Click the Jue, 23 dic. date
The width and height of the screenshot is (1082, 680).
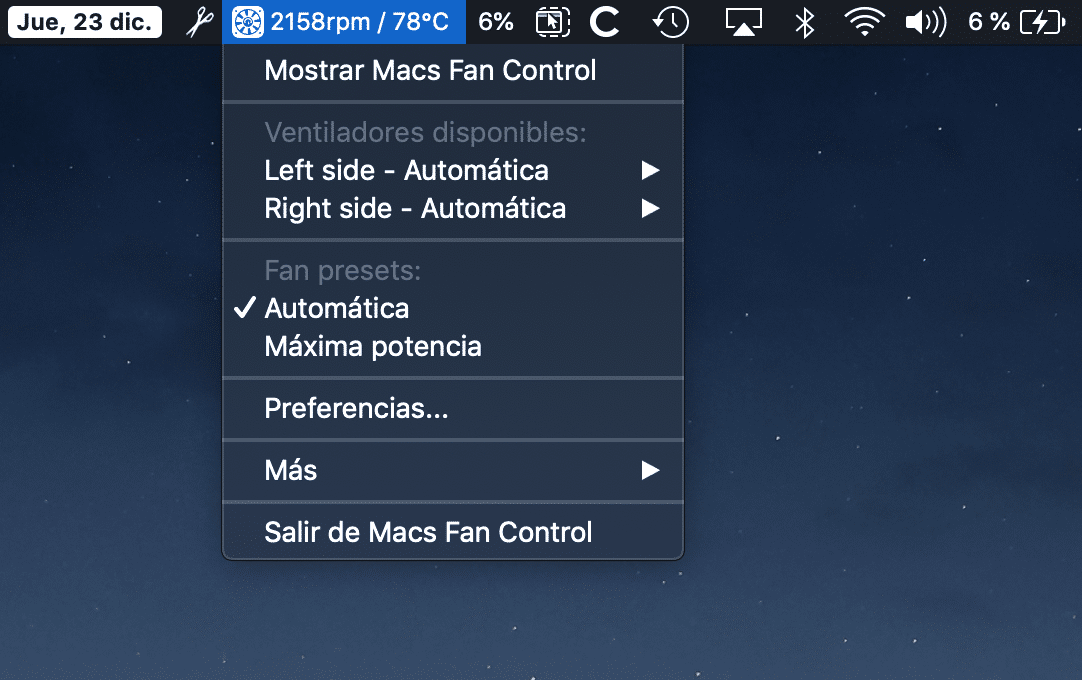pyautogui.click(x=84, y=22)
